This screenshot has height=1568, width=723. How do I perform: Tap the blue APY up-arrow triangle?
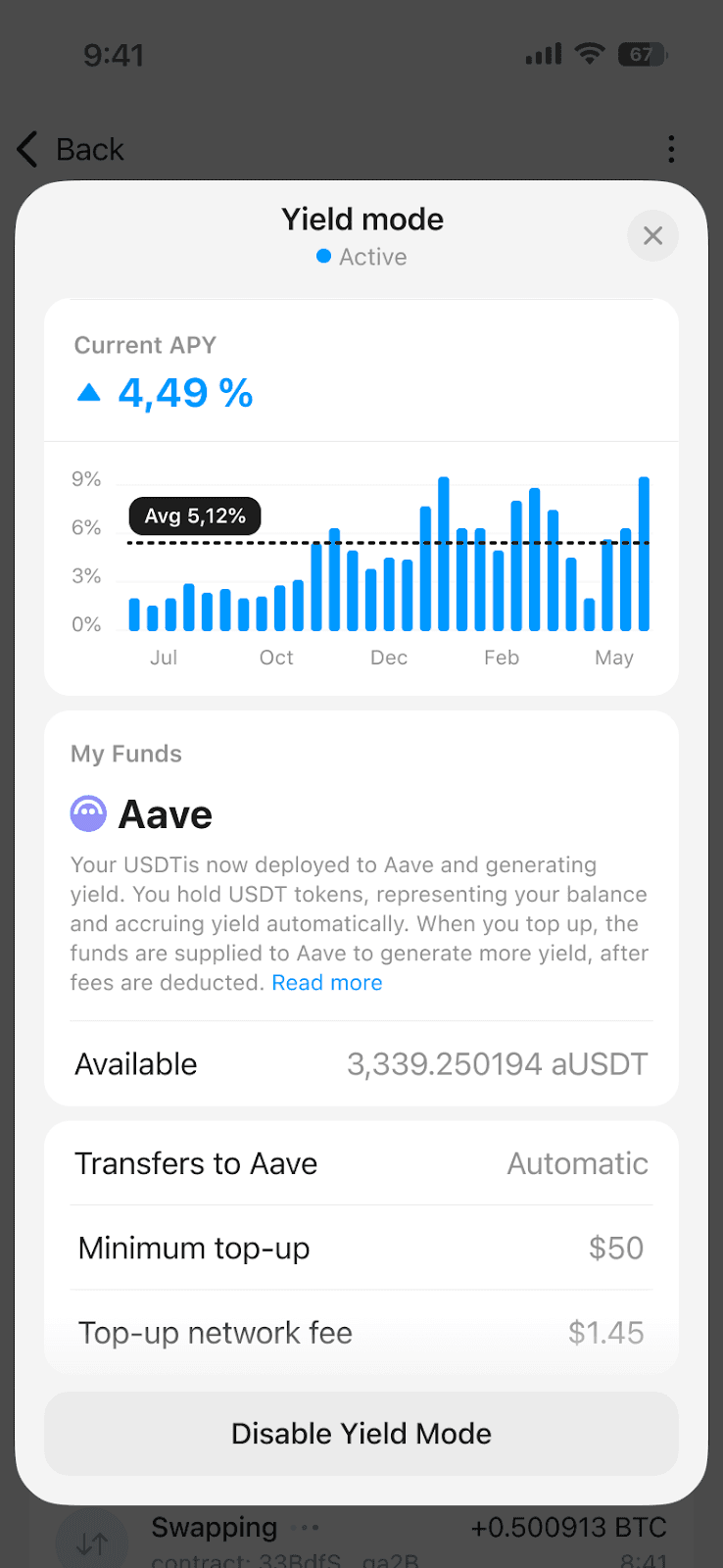click(x=89, y=393)
